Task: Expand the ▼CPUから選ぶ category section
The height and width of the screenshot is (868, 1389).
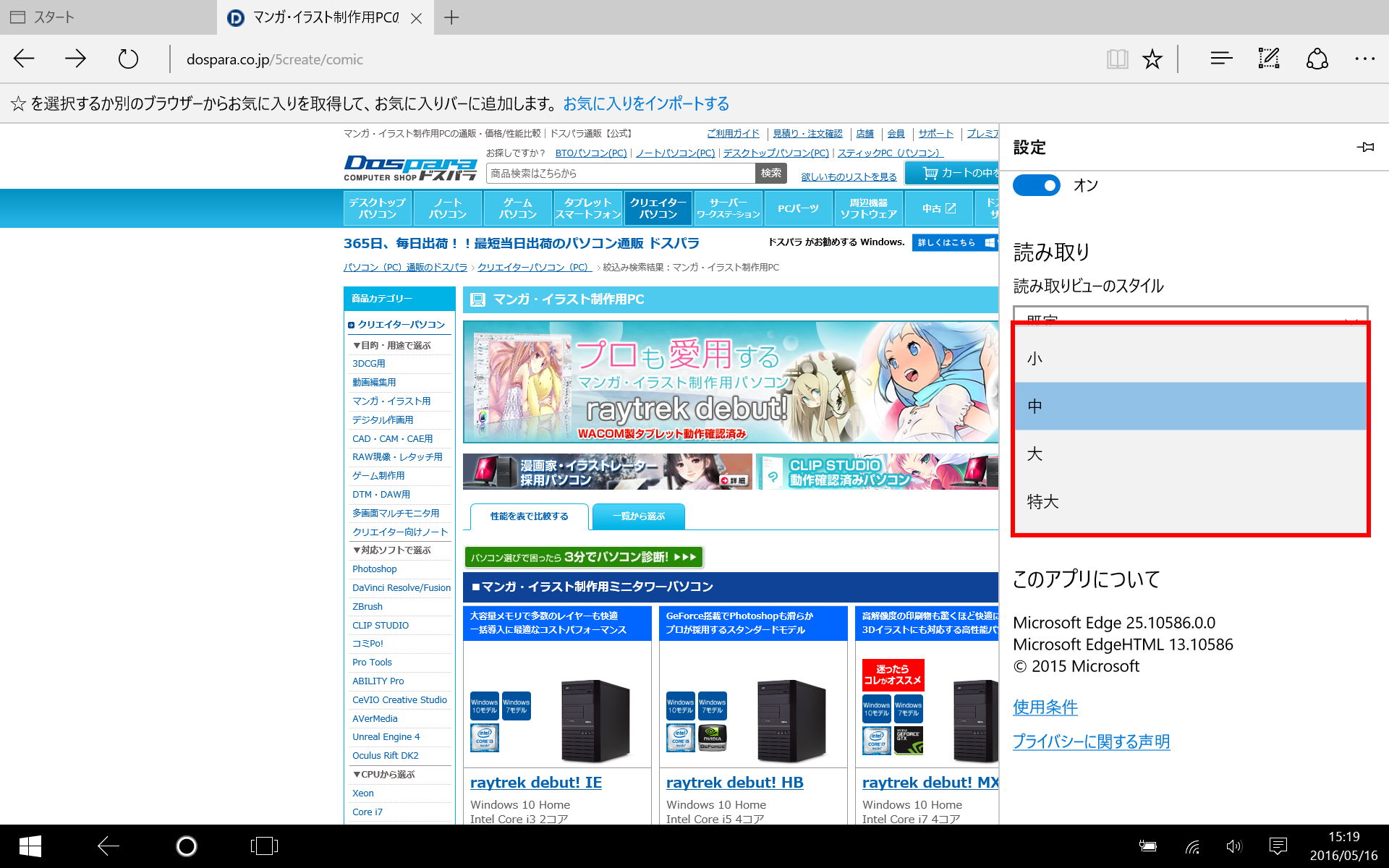Action: (383, 775)
